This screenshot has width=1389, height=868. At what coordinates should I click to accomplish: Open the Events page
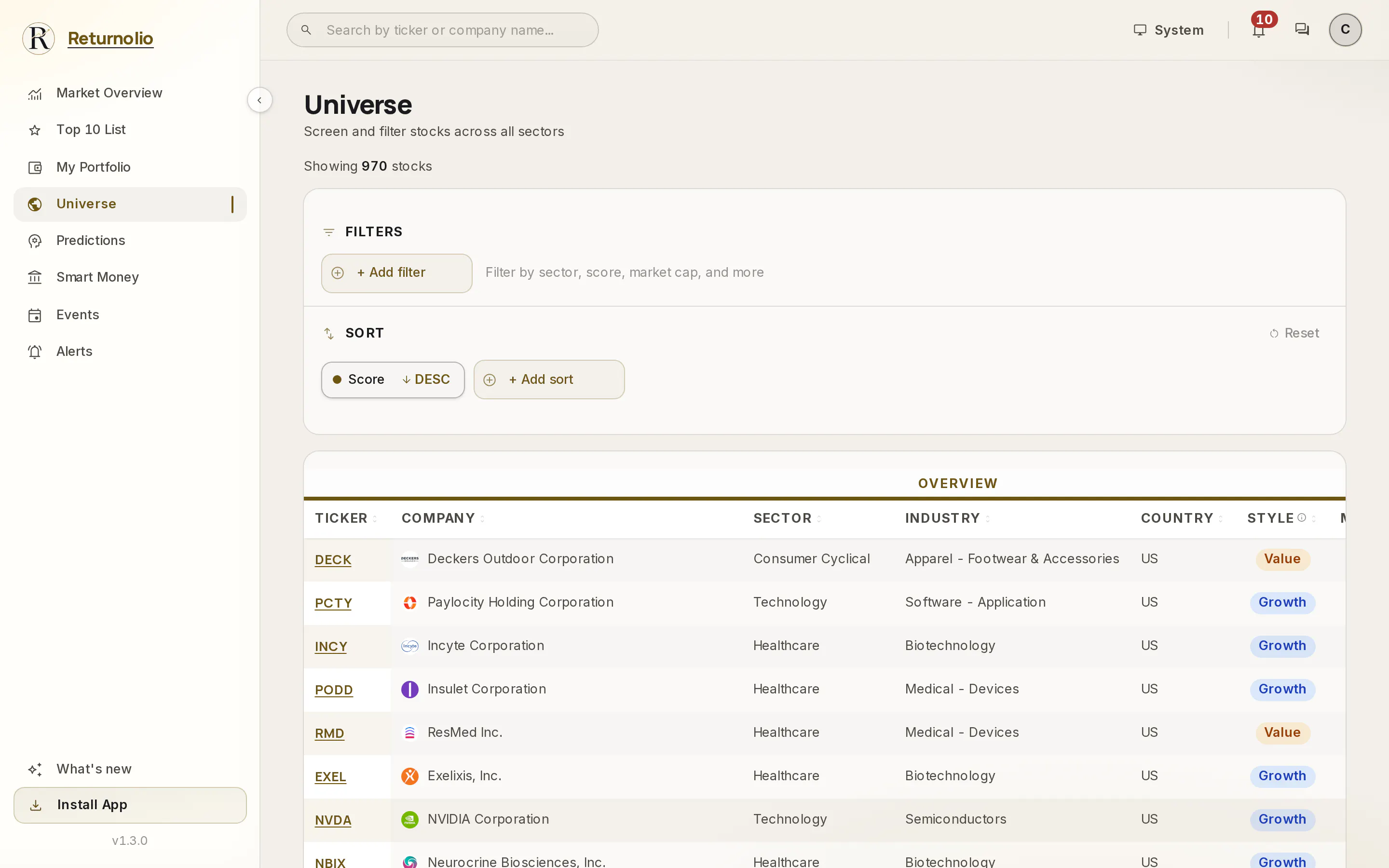[x=130, y=314]
